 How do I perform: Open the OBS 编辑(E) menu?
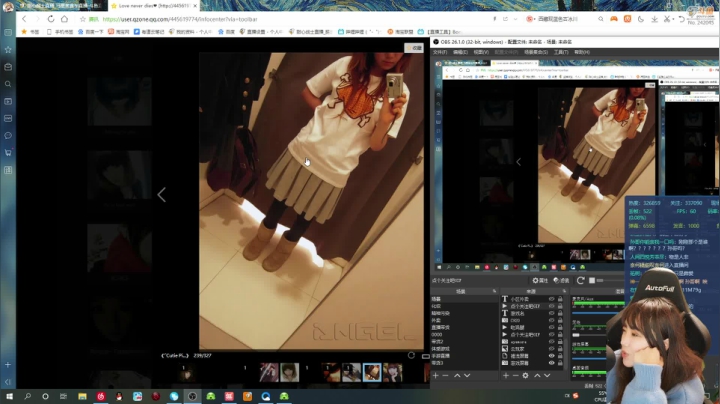(x=460, y=52)
